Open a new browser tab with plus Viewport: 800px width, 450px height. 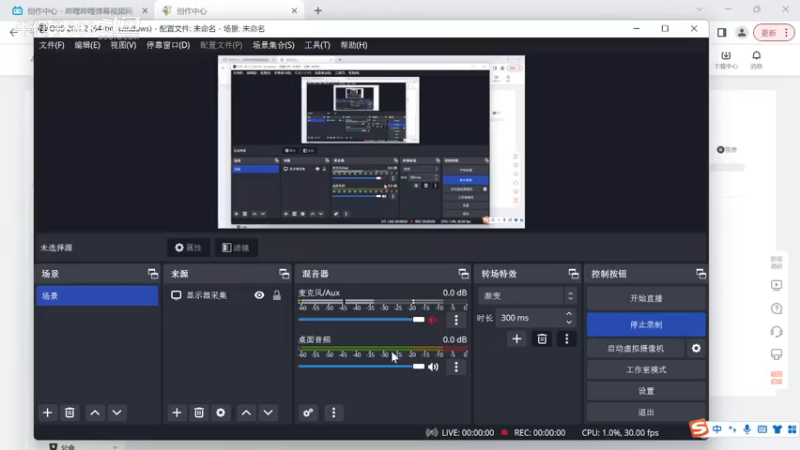(x=318, y=11)
